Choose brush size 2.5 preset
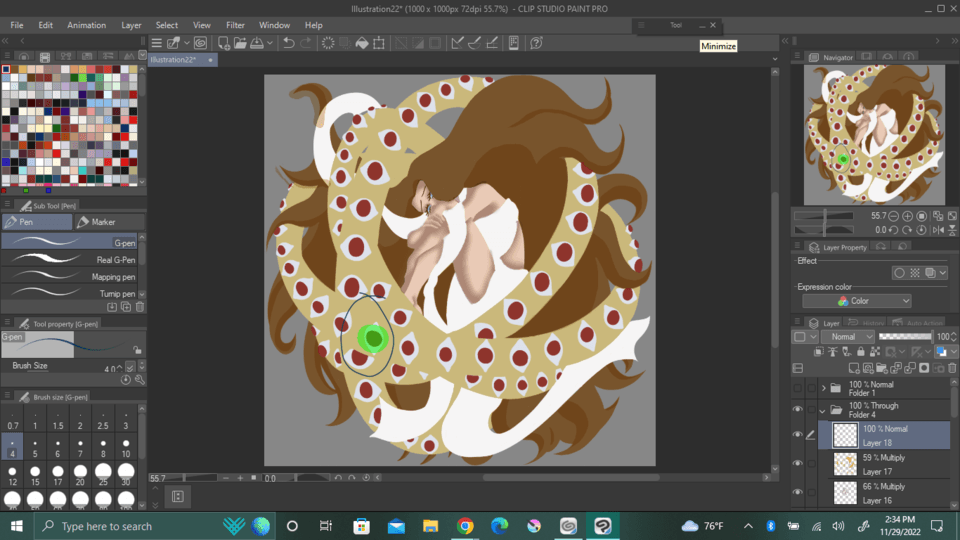Viewport: 960px width, 540px height. click(x=103, y=421)
